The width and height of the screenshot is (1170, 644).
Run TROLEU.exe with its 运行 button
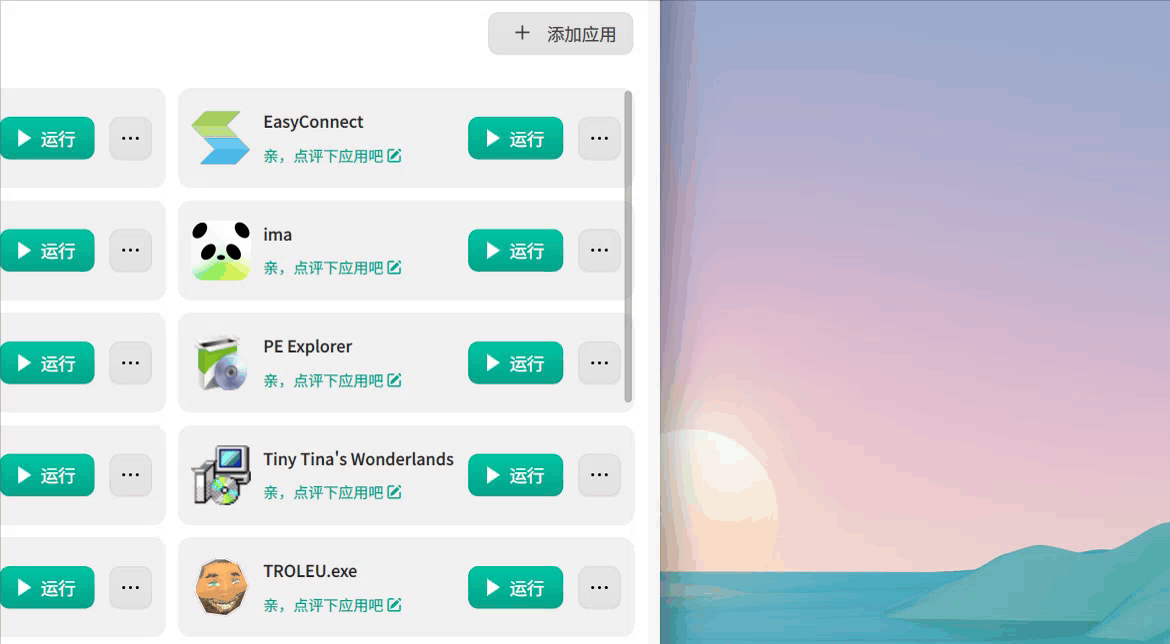pyautogui.click(x=516, y=587)
